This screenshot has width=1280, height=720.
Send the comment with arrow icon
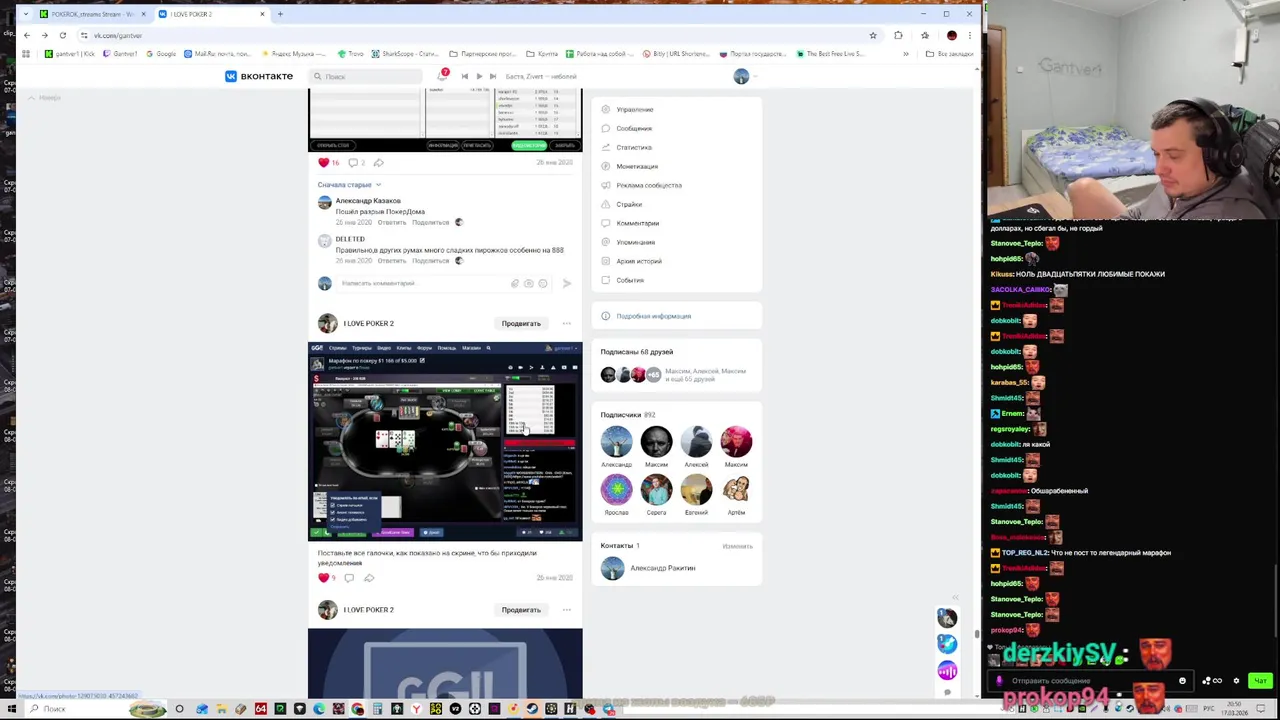coord(566,283)
